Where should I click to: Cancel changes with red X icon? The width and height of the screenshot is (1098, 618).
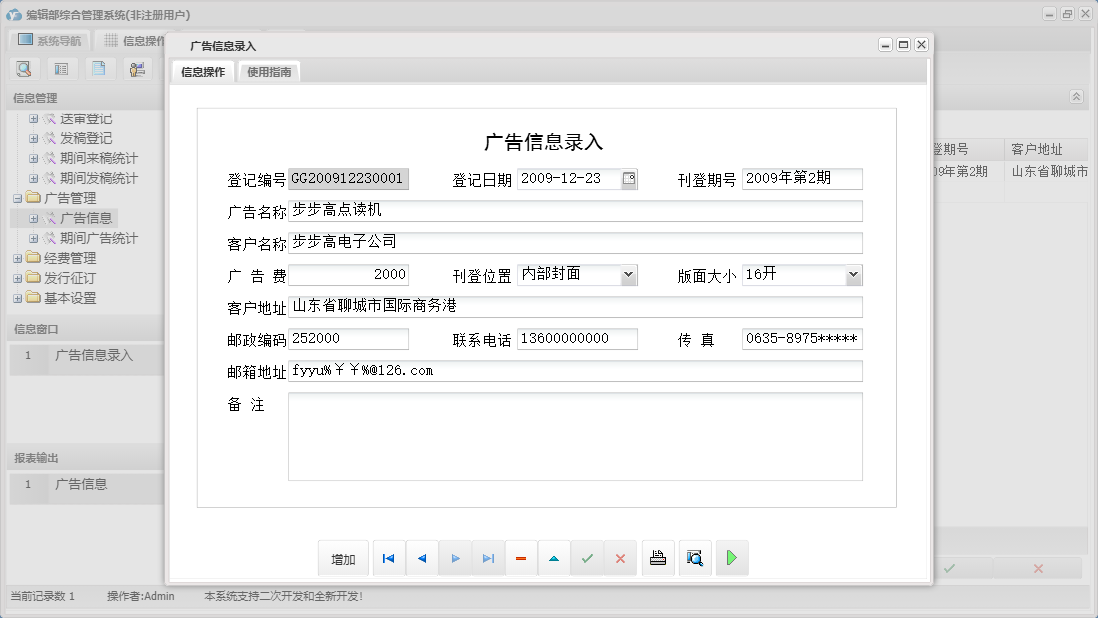pyautogui.click(x=620, y=558)
